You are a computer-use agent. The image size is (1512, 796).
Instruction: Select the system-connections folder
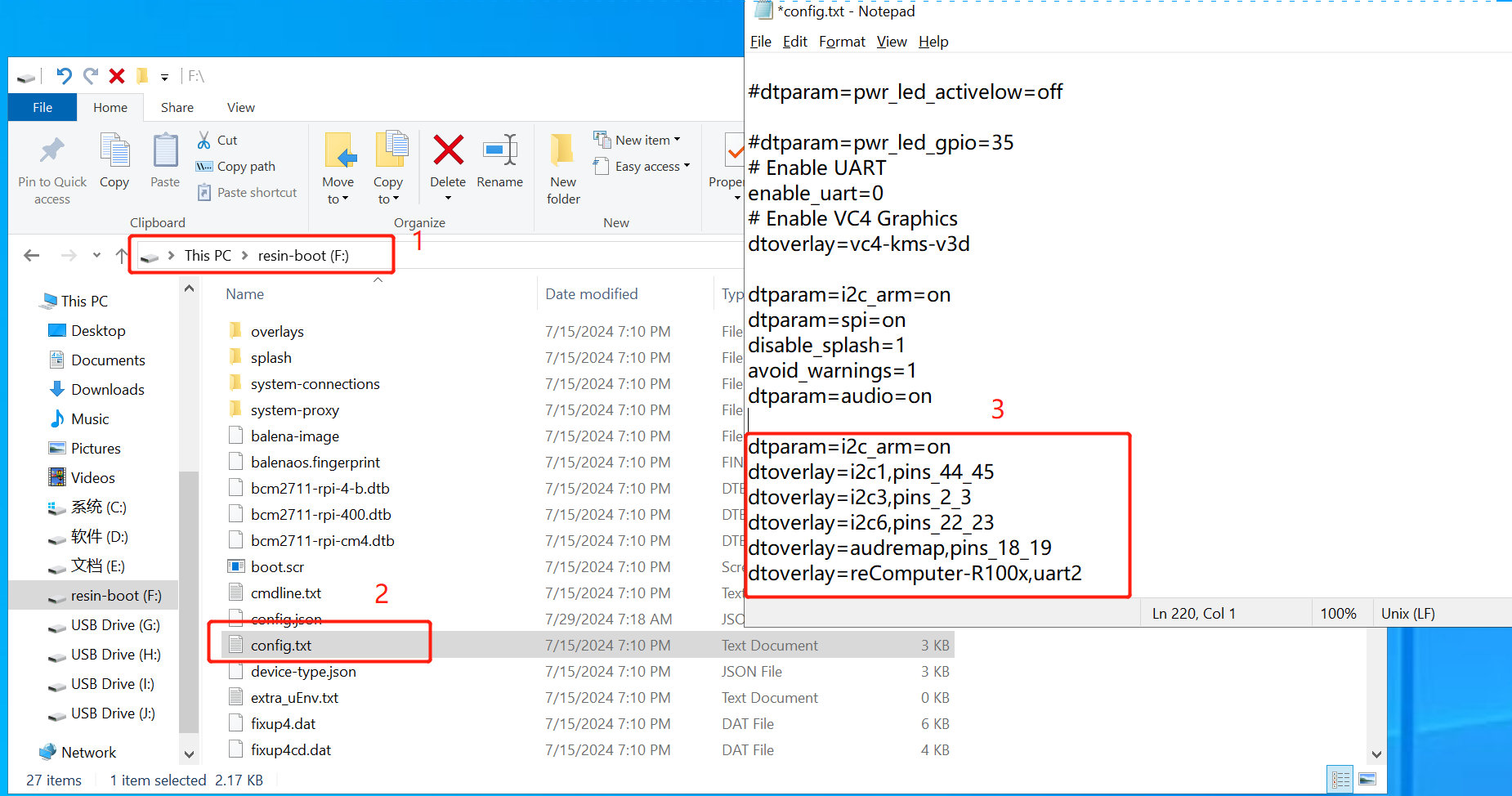315,384
